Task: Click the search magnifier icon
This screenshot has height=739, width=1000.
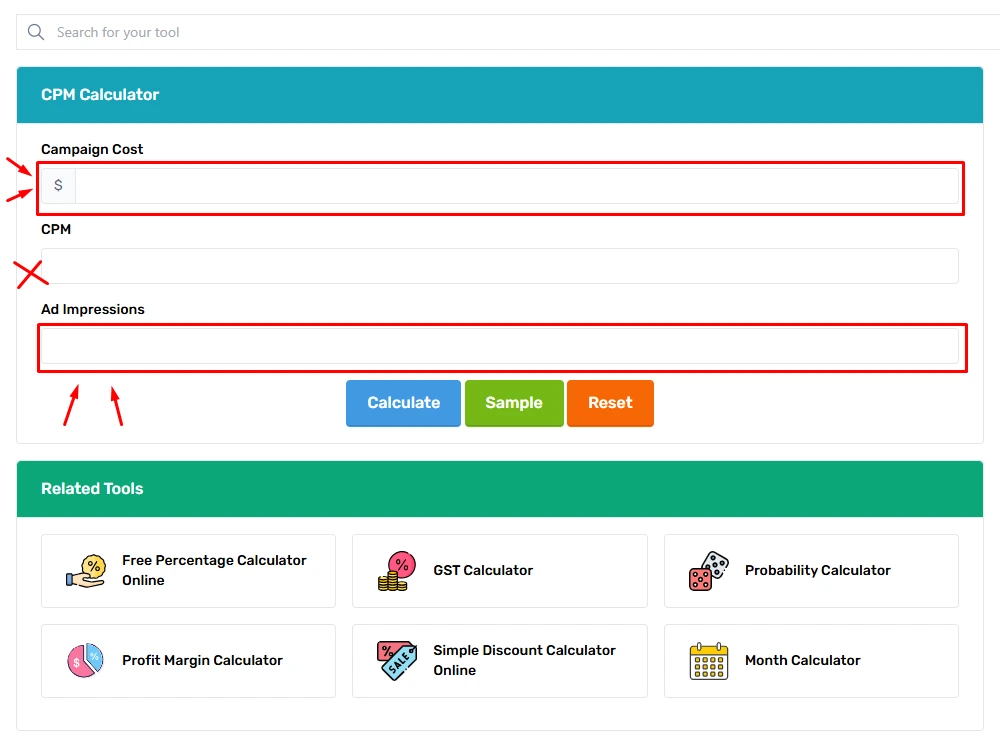Action: [x=36, y=32]
